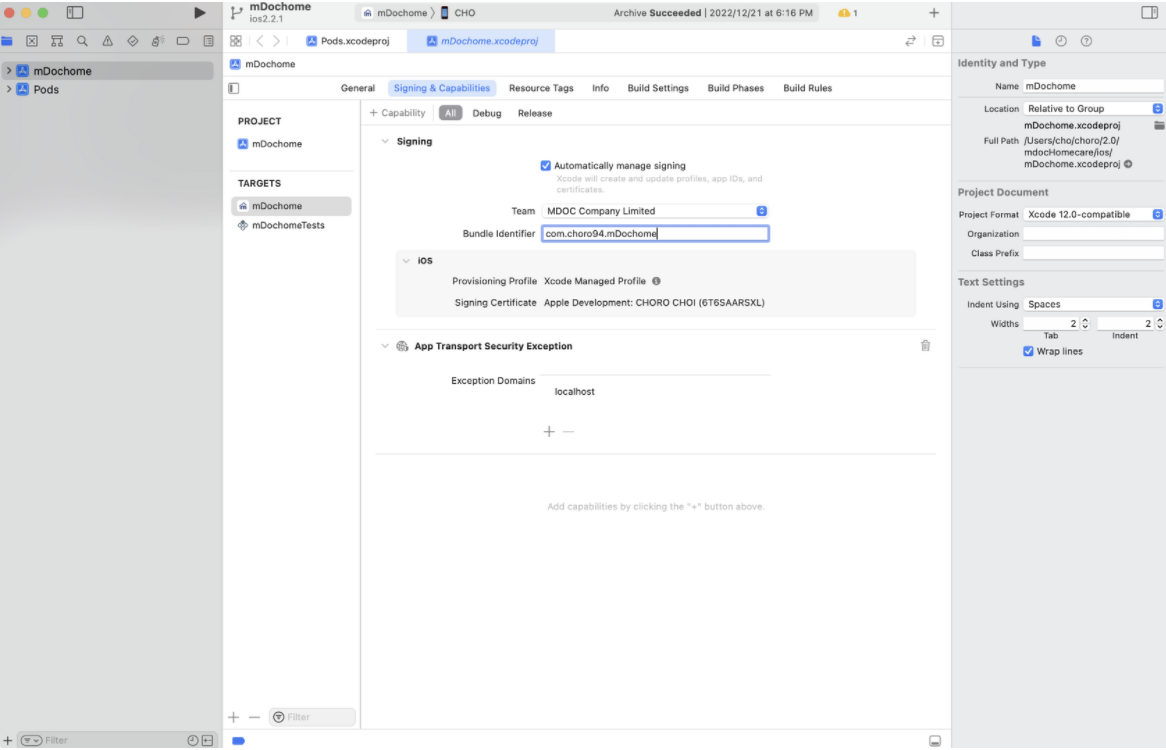Add a new Capability
Viewport: 1166px width, 750px height.
click(398, 113)
